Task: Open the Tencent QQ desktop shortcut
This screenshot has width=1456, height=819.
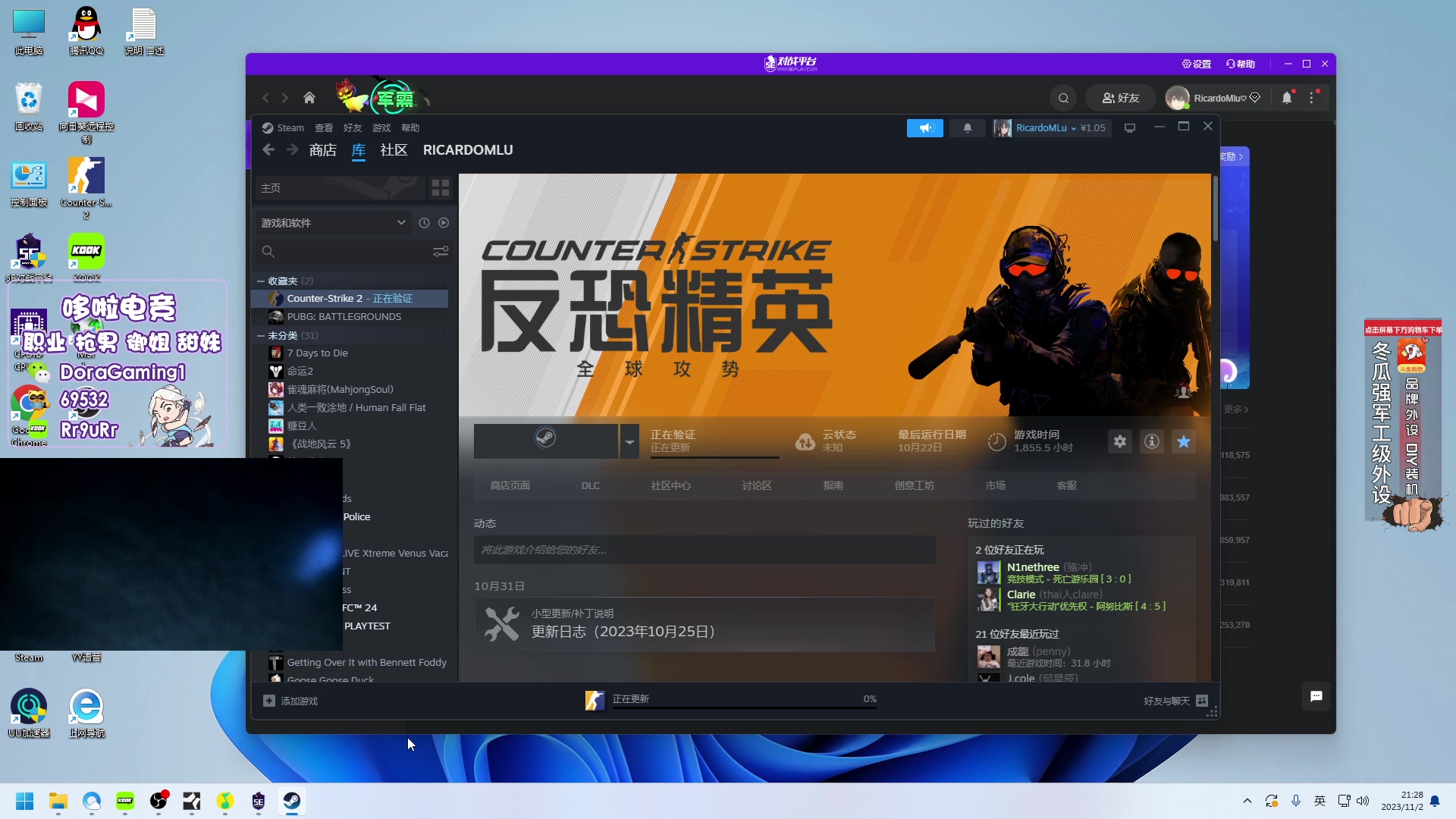Action: click(x=86, y=31)
